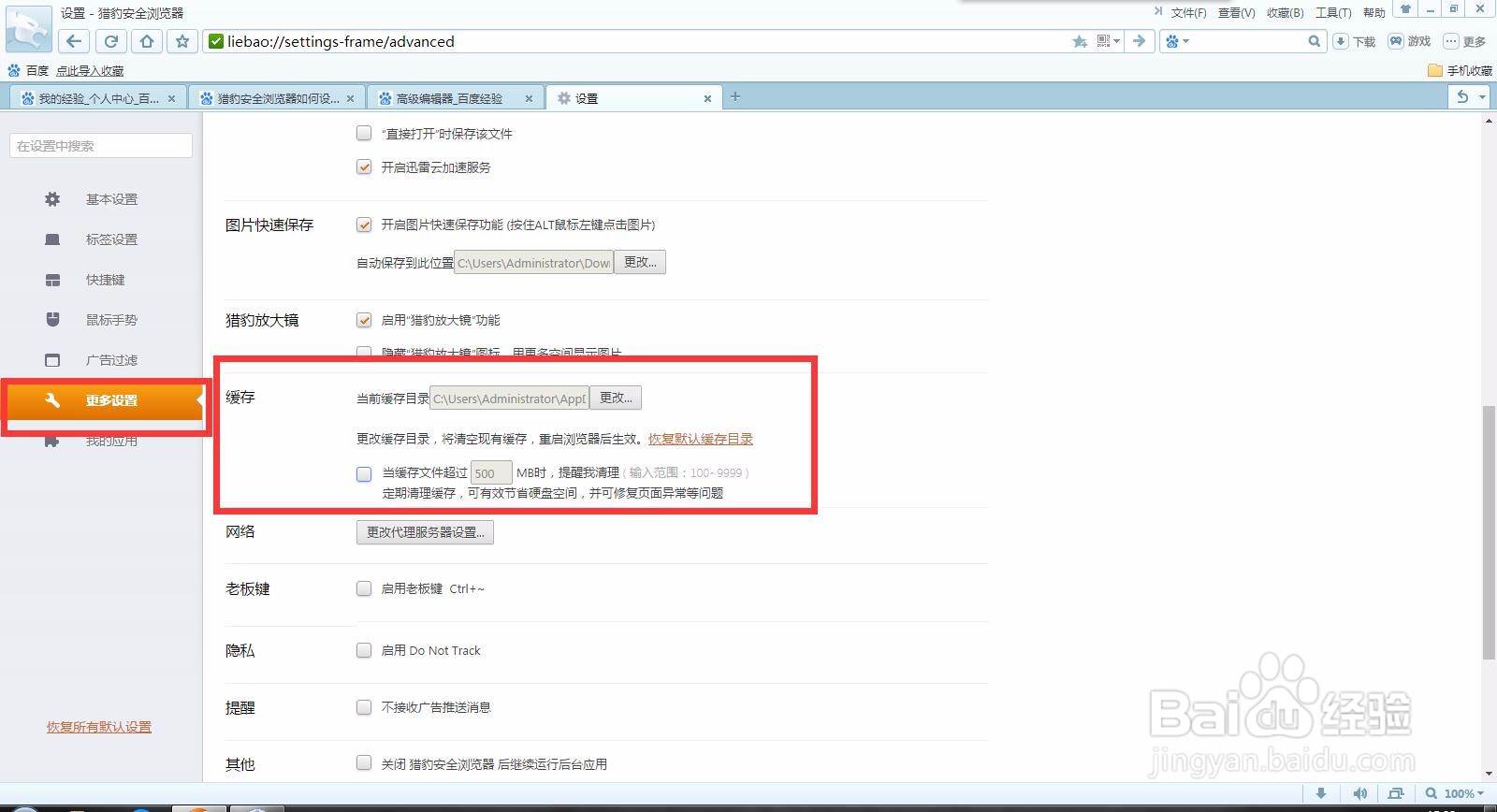Open the 百度 bookmark
1497x812 pixels.
28,70
